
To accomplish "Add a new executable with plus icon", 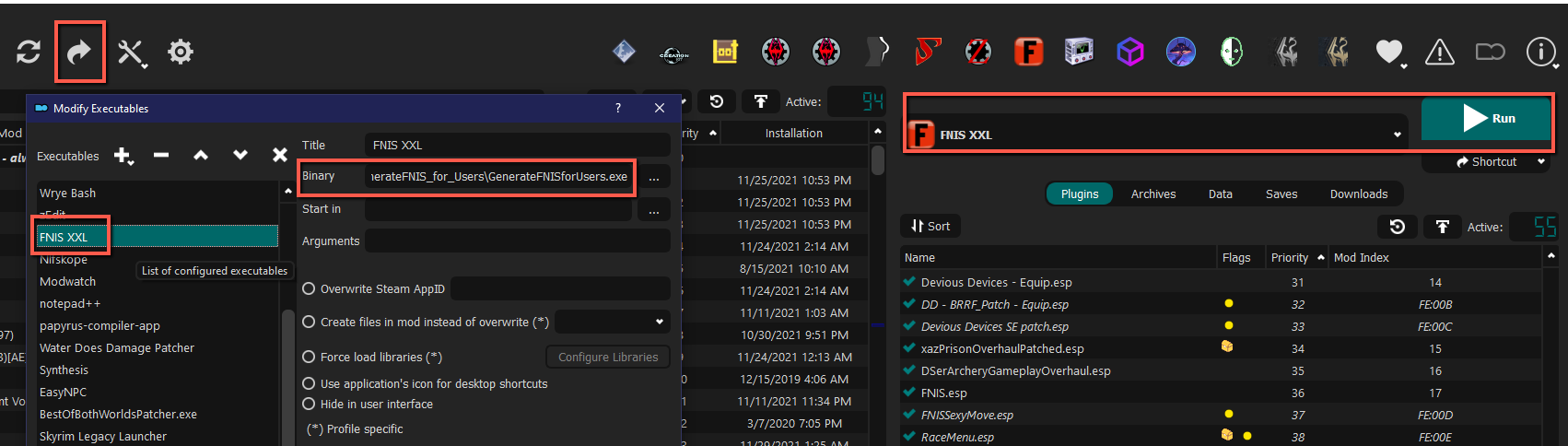I will [123, 156].
